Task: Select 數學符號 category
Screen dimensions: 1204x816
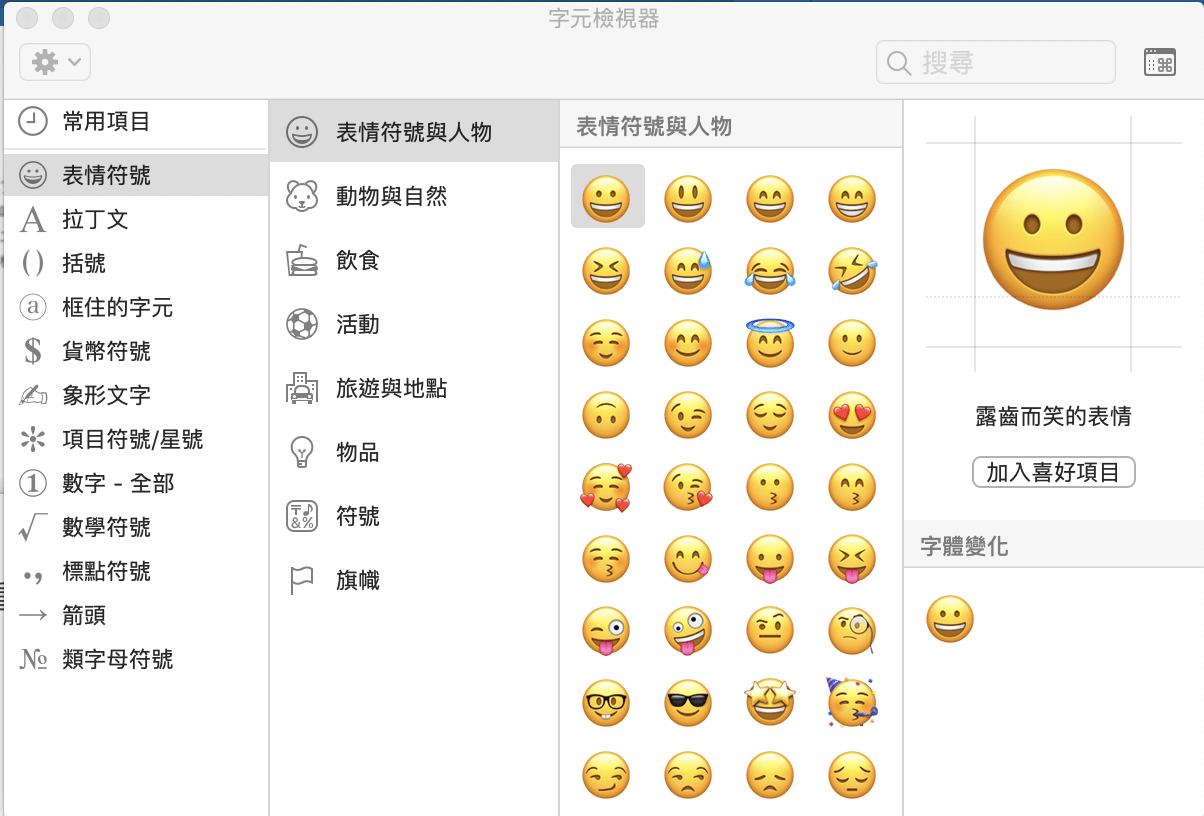Action: click(136, 527)
